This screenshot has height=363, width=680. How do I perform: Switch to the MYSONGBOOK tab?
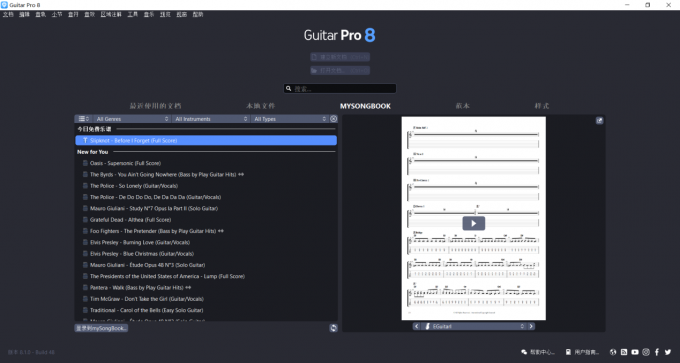click(x=365, y=106)
